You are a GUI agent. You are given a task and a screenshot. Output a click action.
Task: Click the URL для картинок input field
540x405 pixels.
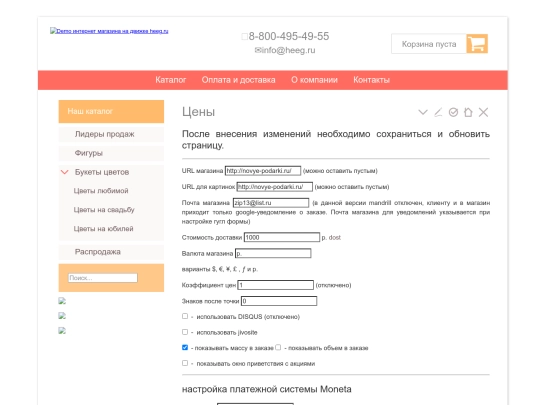[274, 187]
